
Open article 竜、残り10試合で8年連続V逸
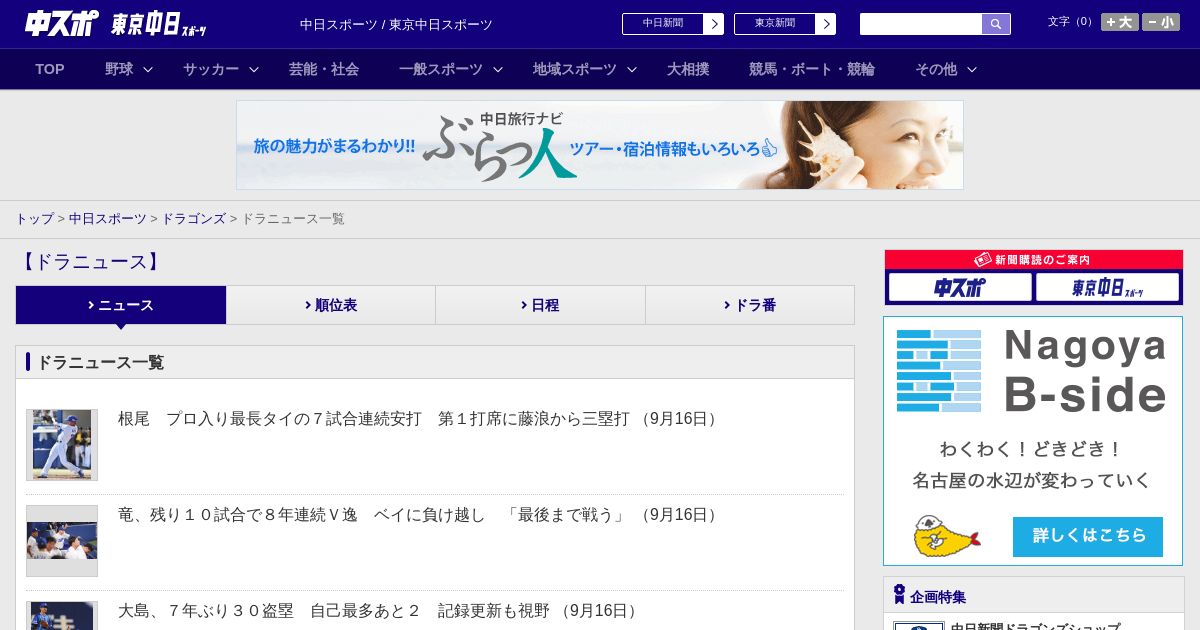[420, 515]
